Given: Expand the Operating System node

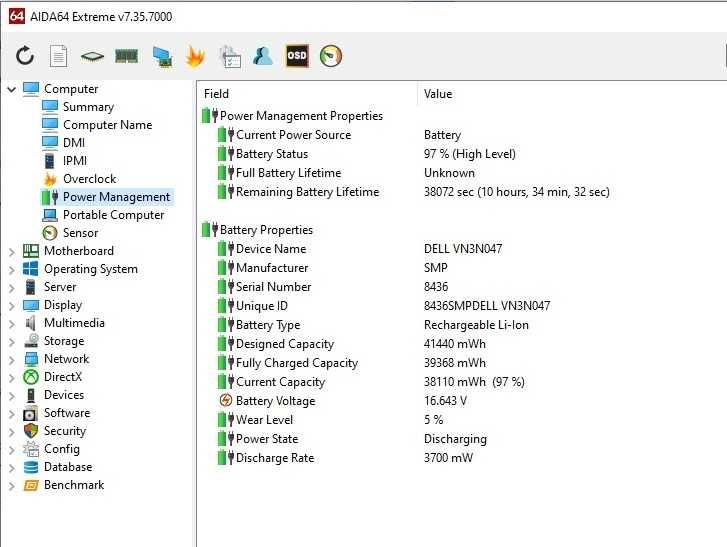Looking at the screenshot, I should pyautogui.click(x=12, y=270).
